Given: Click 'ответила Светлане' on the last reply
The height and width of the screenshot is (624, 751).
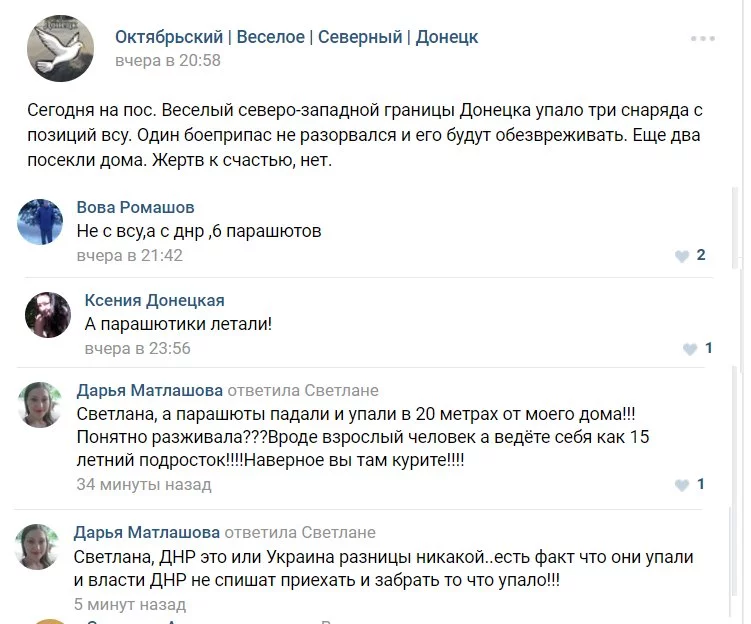Looking at the screenshot, I should (x=300, y=532).
